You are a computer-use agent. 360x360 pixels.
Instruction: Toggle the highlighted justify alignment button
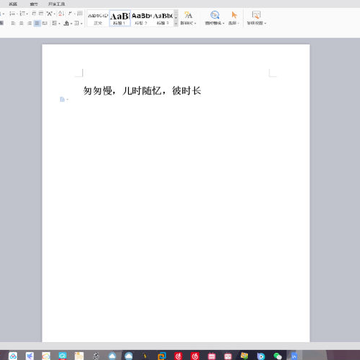(x=37, y=23)
